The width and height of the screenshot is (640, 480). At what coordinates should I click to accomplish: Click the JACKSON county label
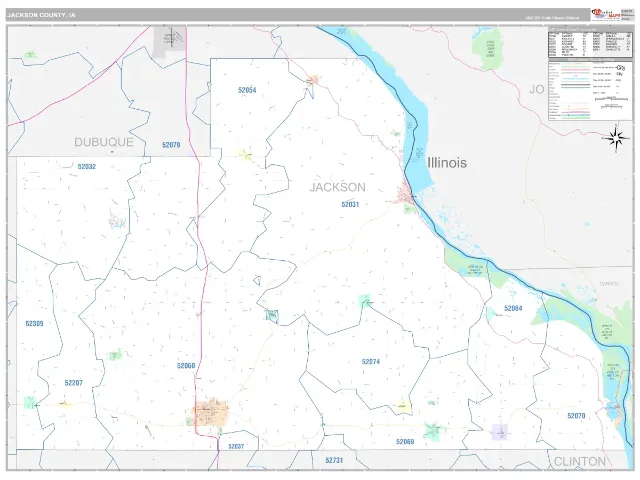point(338,187)
